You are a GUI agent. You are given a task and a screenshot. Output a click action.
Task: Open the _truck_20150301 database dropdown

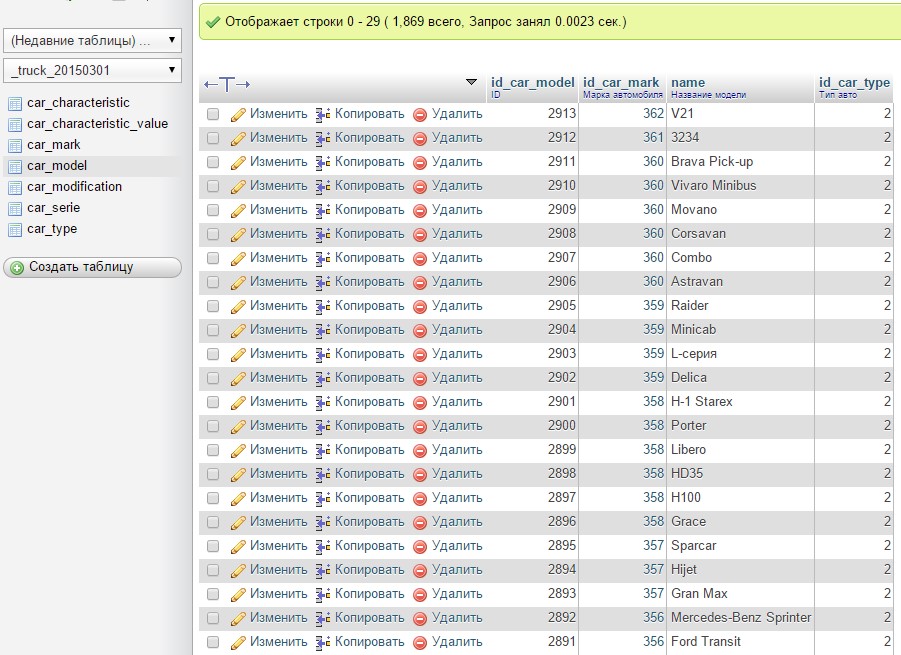(93, 70)
